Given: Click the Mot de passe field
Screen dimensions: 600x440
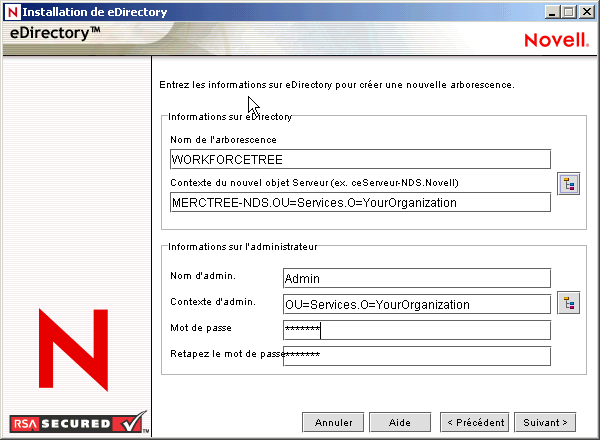Looking at the screenshot, I should [417, 330].
